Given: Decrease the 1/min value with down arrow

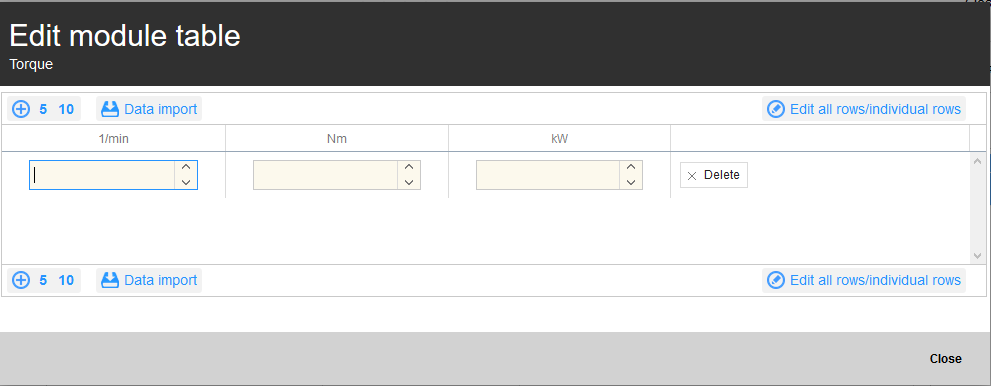Looking at the screenshot, I should click(186, 182).
